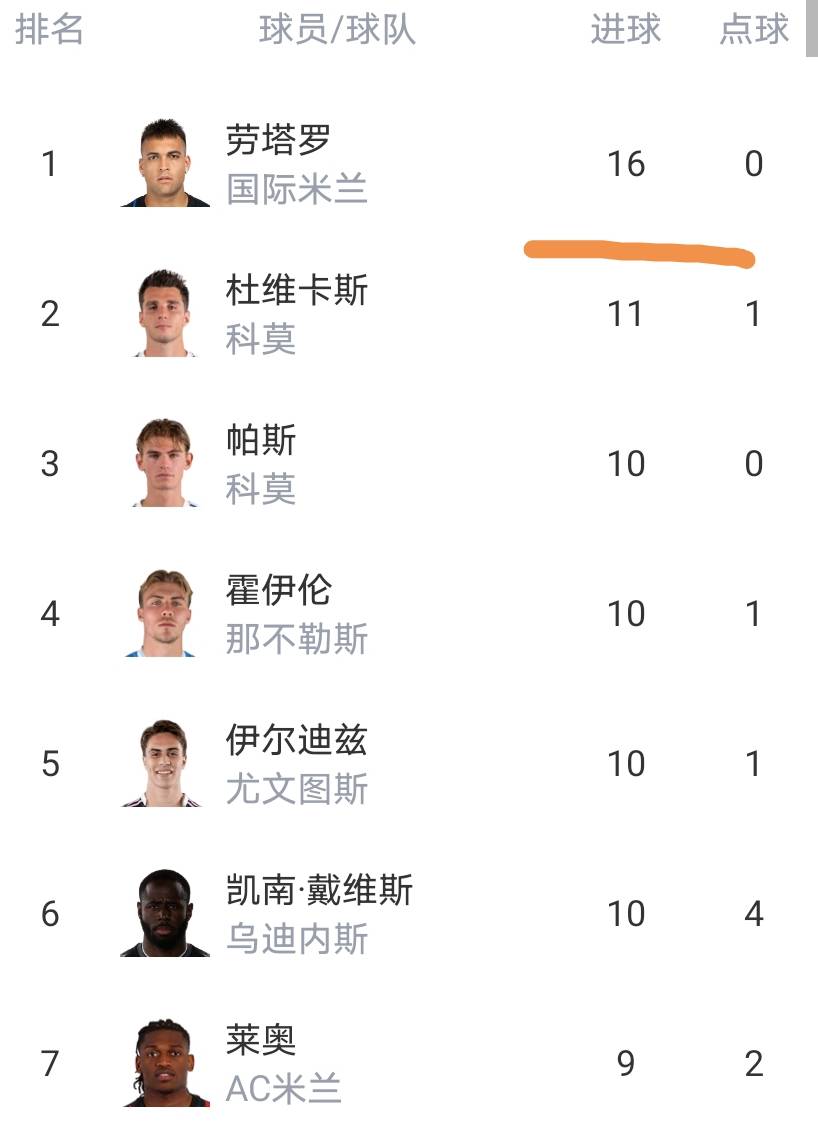818x1144 pixels.
Task: Sort by 点球 column header
Action: pos(754,30)
